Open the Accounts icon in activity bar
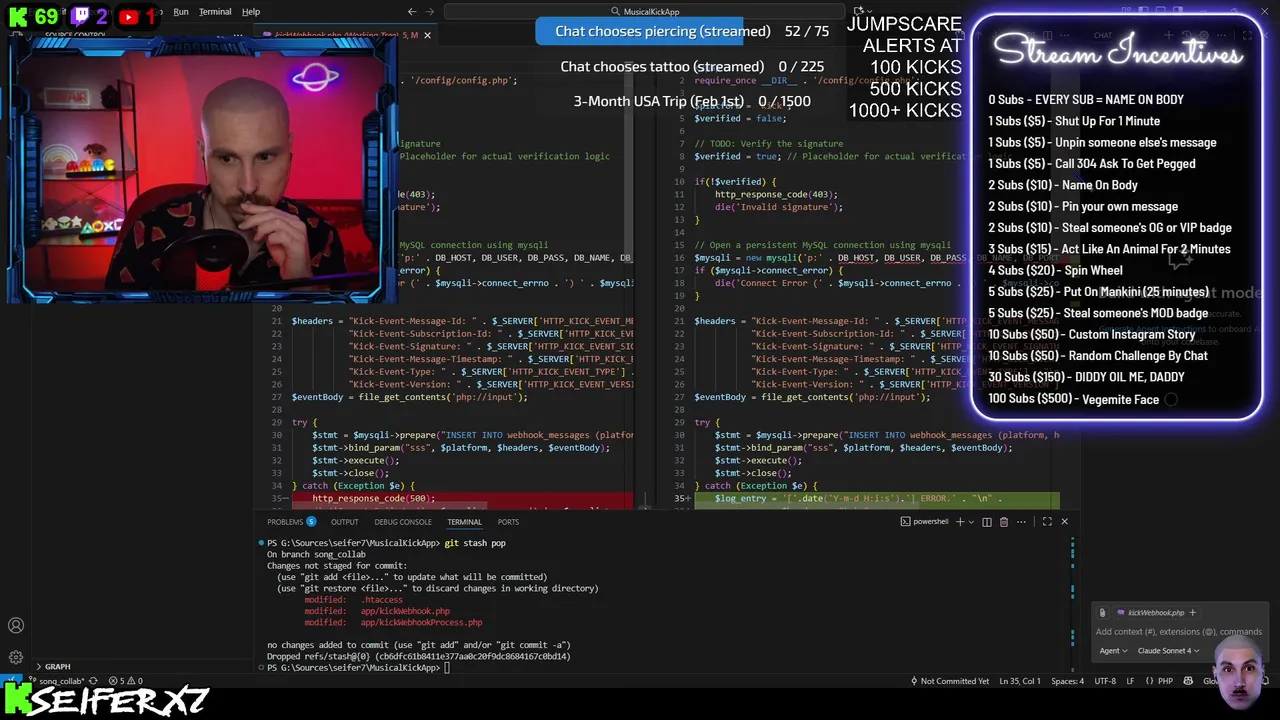1280x720 pixels. pos(16,626)
